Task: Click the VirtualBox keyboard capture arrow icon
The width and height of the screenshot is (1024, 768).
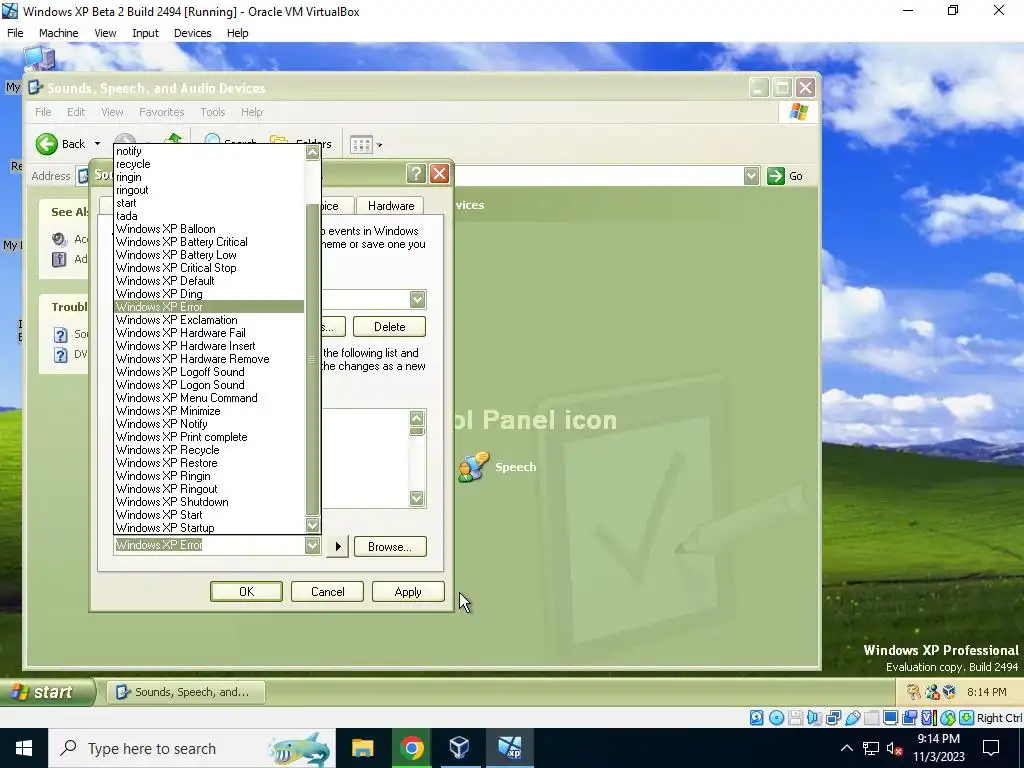Action: (x=967, y=718)
